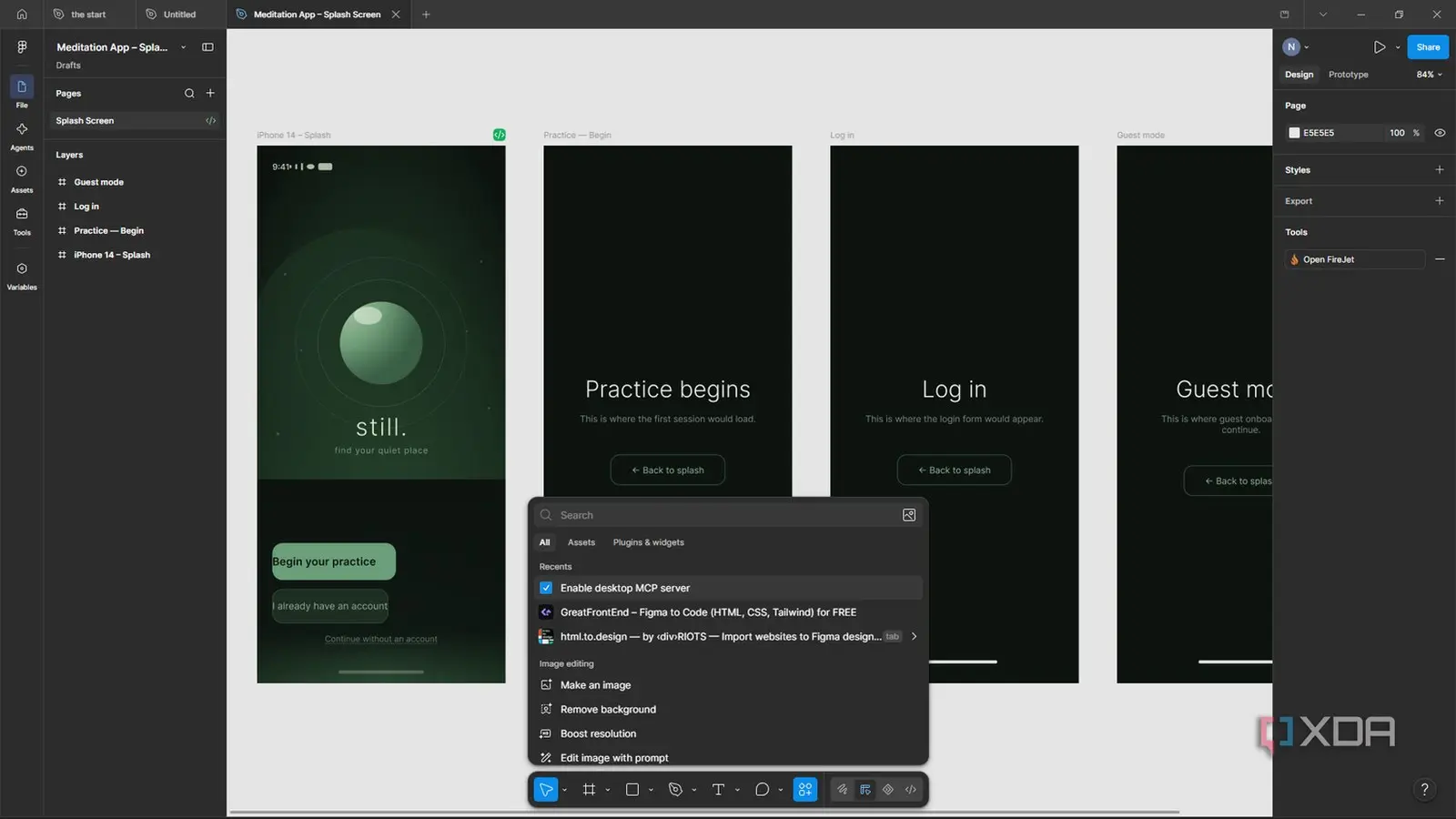Image resolution: width=1456 pixels, height=819 pixels.
Task: Click Back to splash in Log in frame
Action: 954,470
